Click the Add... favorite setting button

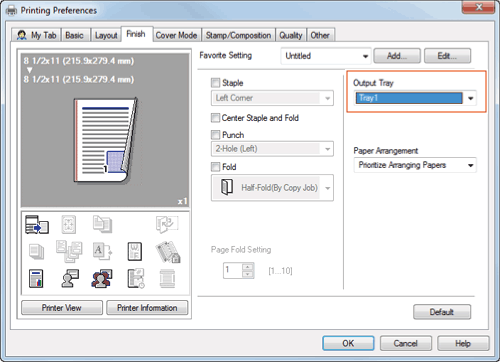[x=397, y=56]
